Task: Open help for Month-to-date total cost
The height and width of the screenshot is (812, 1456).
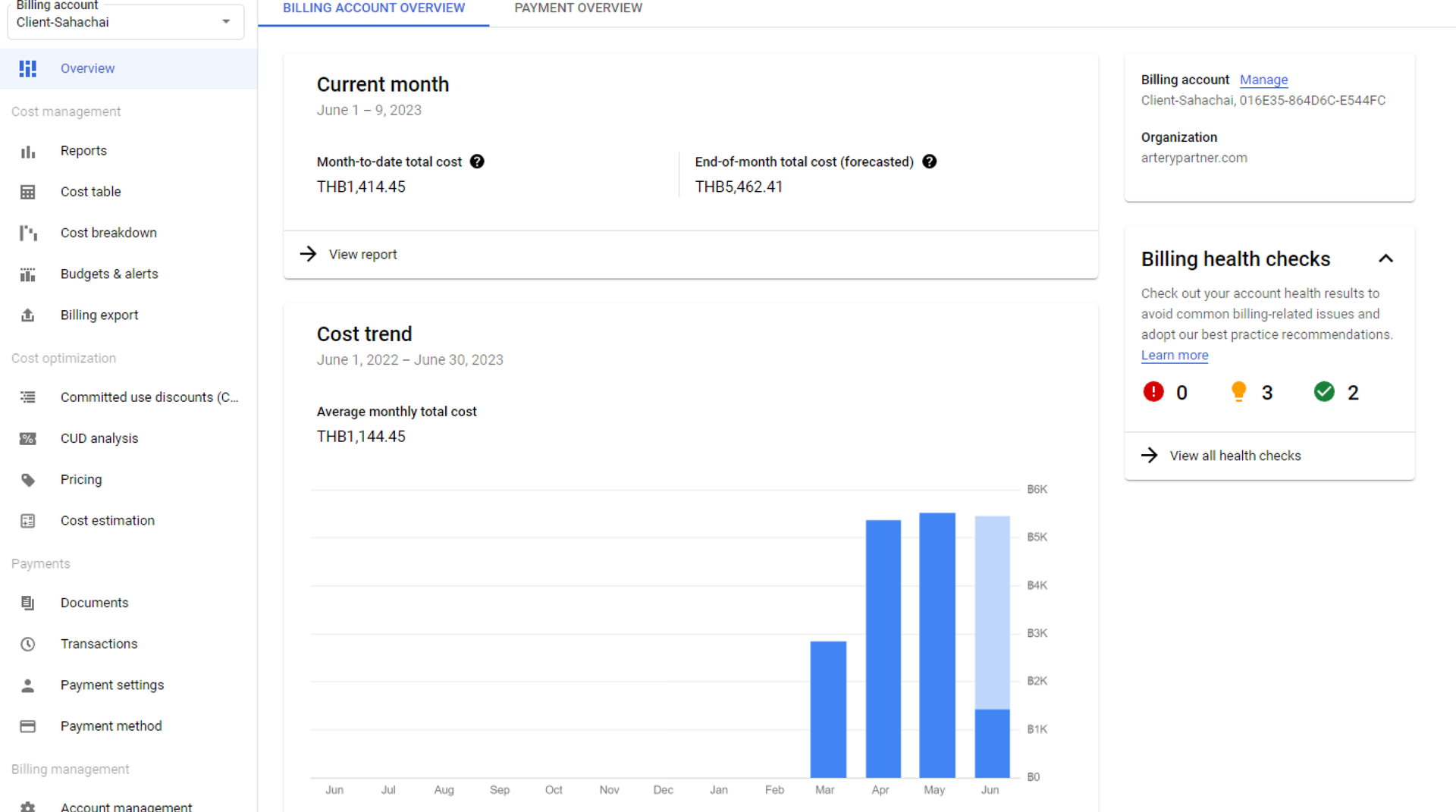Action: coord(477,161)
